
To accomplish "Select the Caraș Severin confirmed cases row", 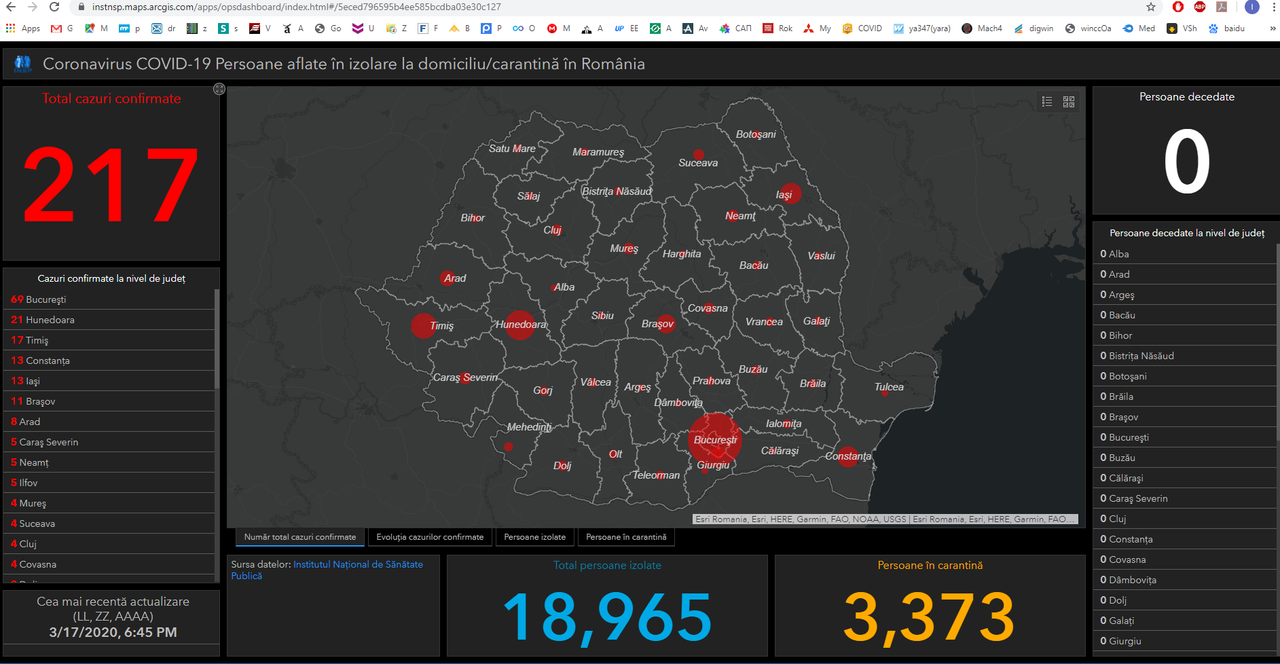I will point(108,442).
